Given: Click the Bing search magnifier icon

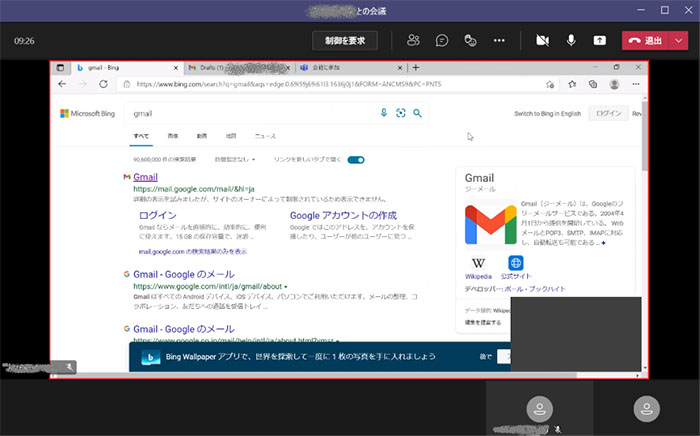Looking at the screenshot, I should point(418,113).
